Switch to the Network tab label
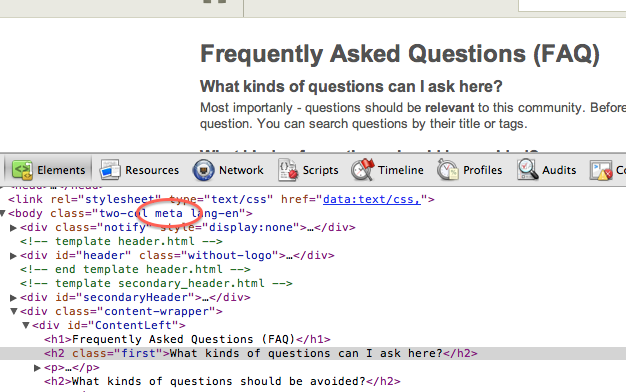 pos(241,170)
